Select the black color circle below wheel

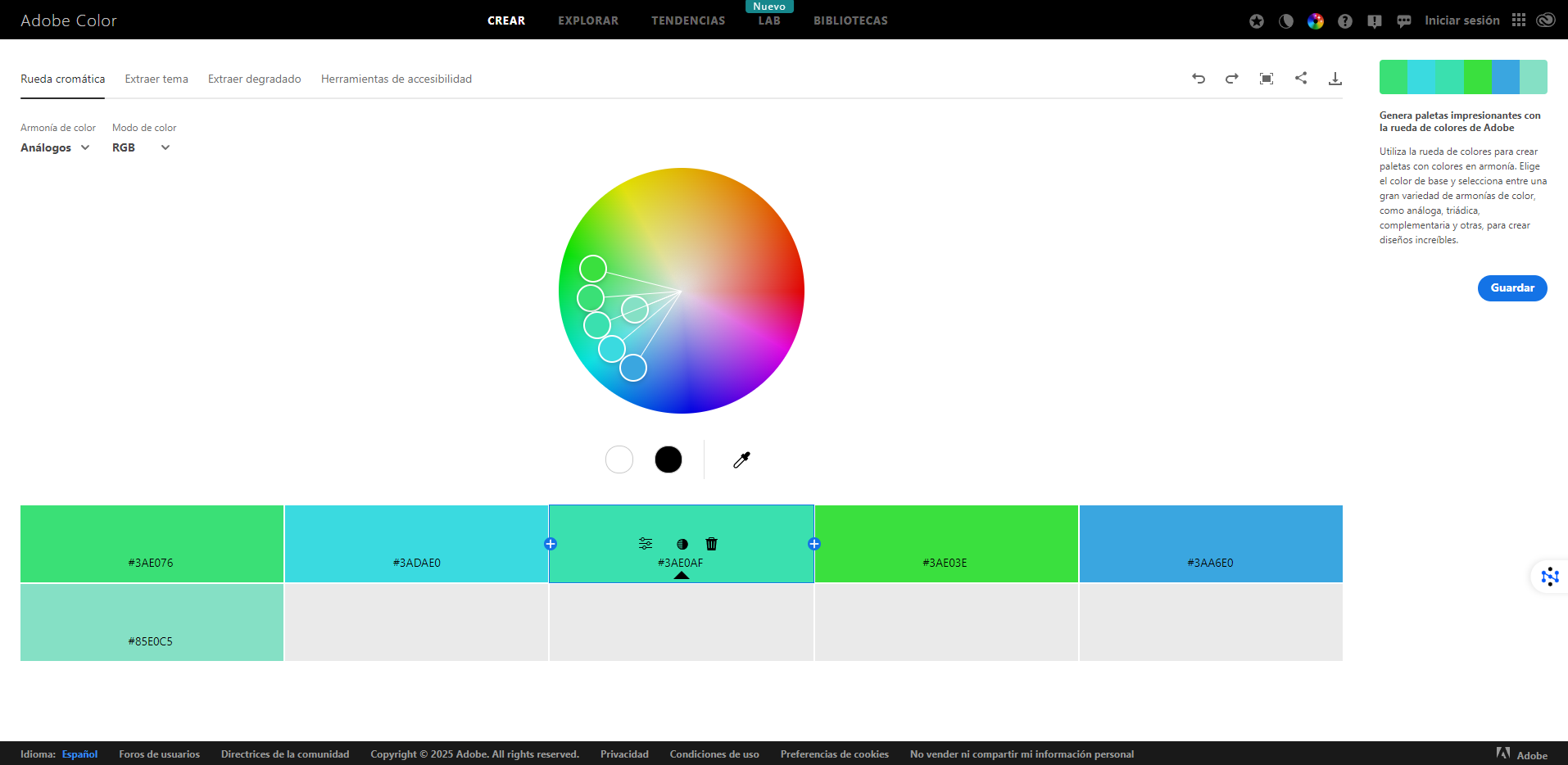(x=668, y=459)
